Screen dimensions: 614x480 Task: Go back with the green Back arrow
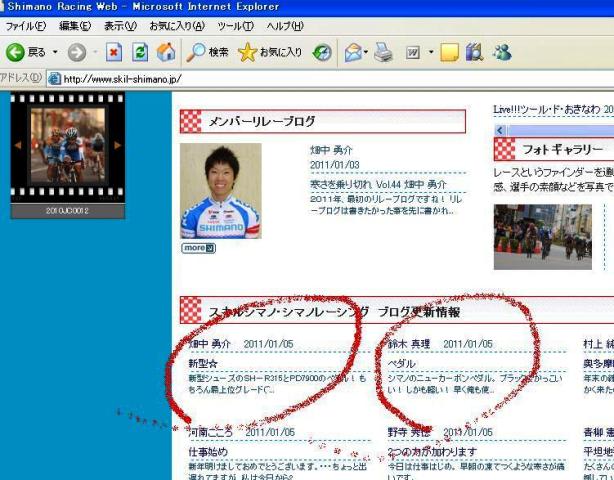pyautogui.click(x=15, y=52)
